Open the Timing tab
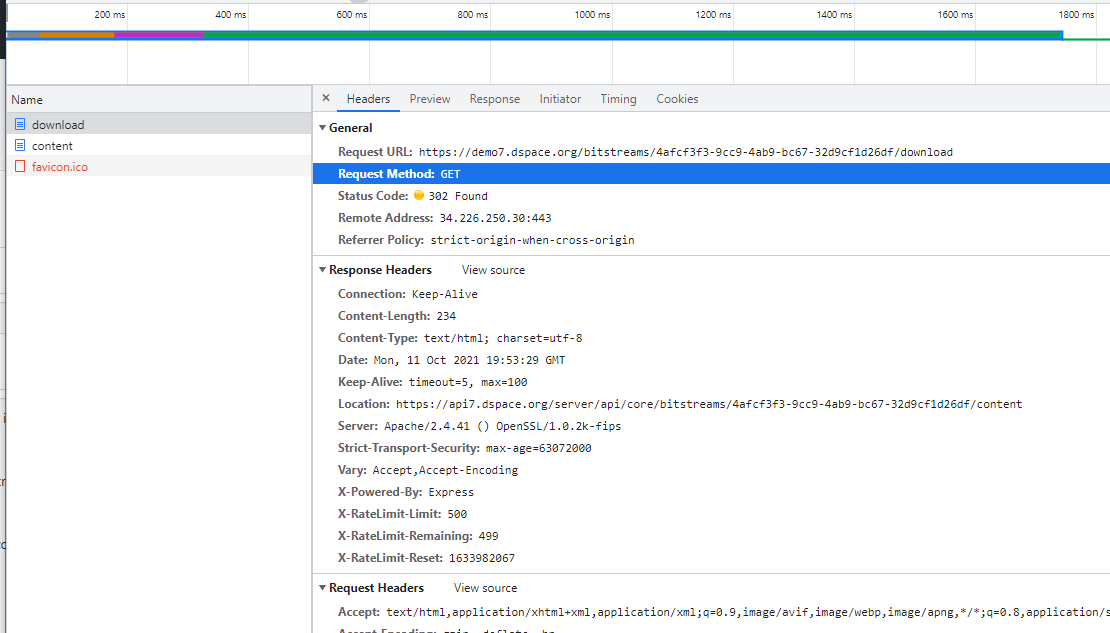1110x633 pixels. pos(618,99)
